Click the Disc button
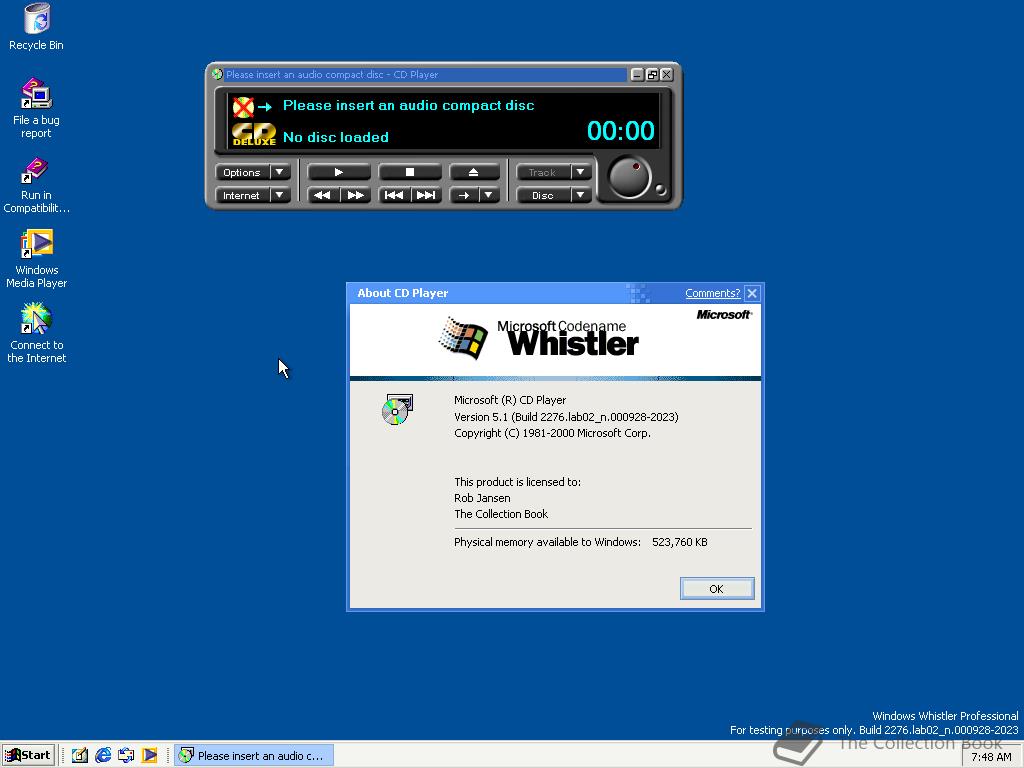The image size is (1024, 768). pyautogui.click(x=542, y=195)
